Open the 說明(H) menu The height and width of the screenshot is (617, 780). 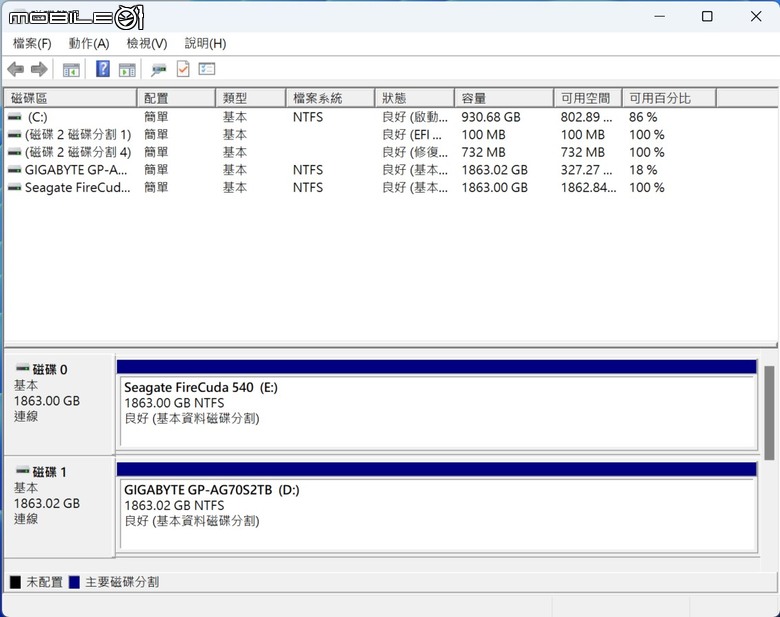[205, 44]
